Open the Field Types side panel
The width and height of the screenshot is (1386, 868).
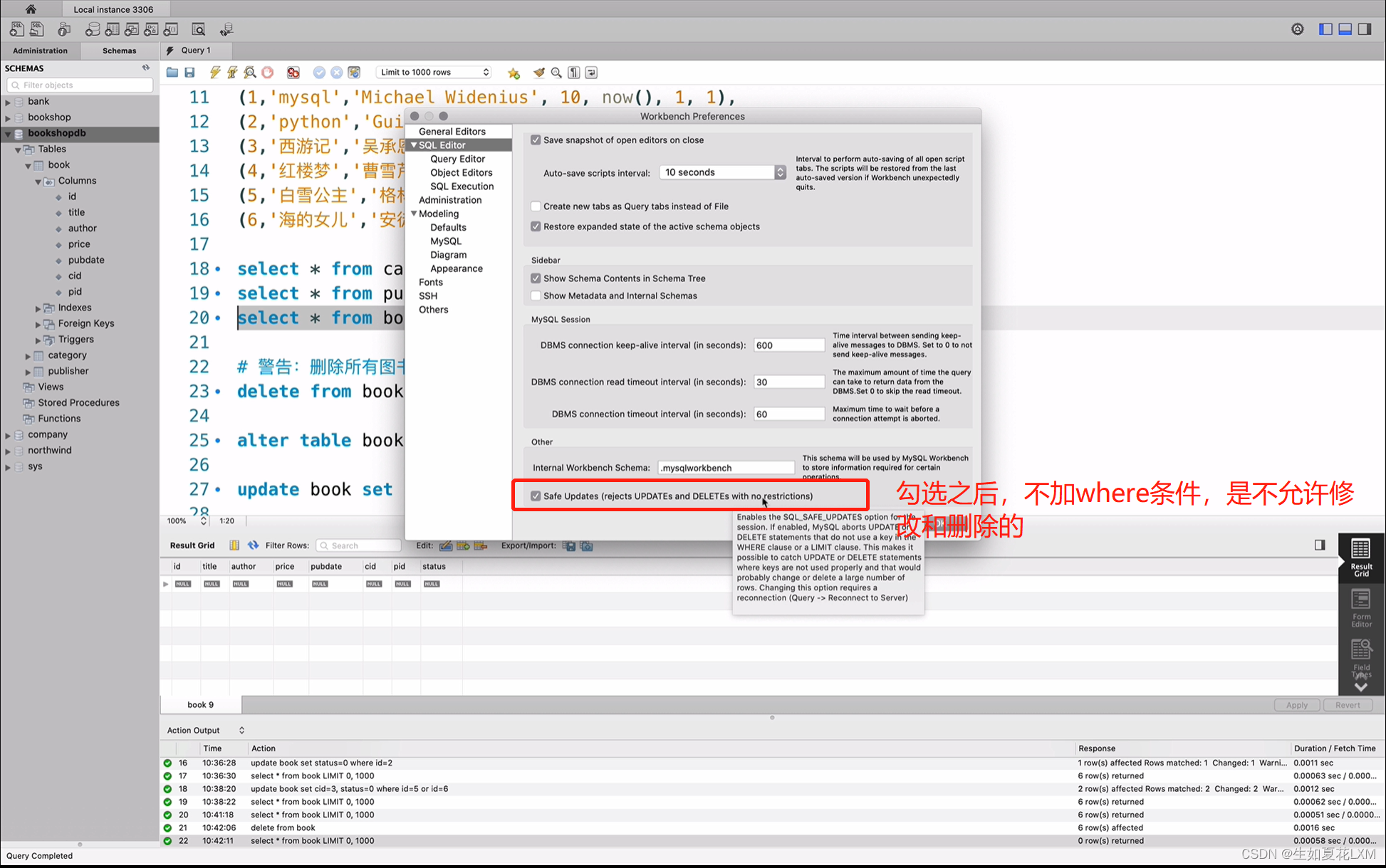[x=1361, y=659]
